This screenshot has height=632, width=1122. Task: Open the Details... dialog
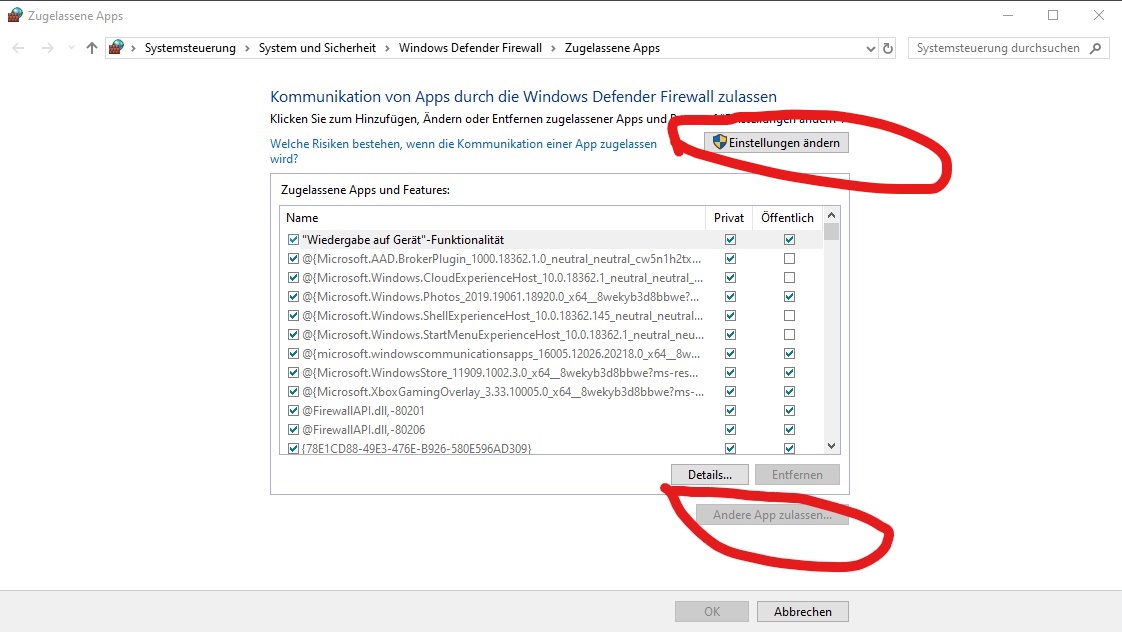(710, 475)
